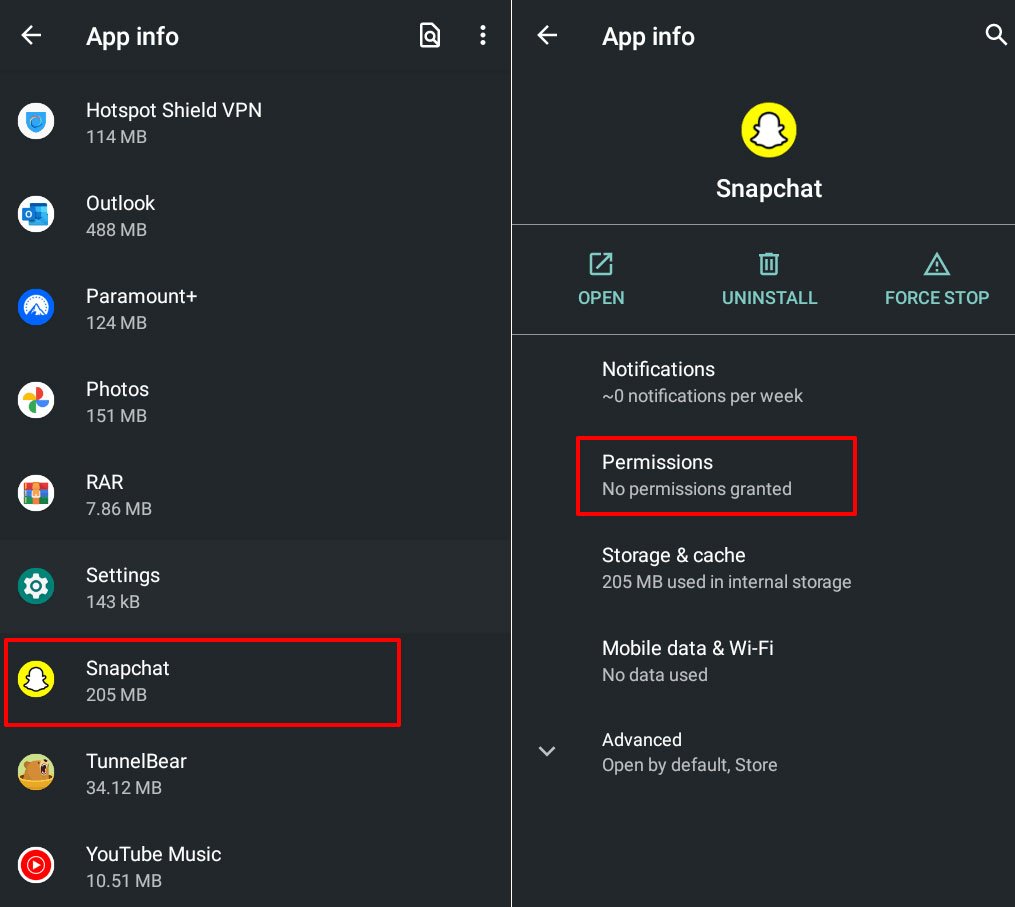1015x907 pixels.
Task: Tap the large Snapchat ghost logo
Action: [768, 131]
